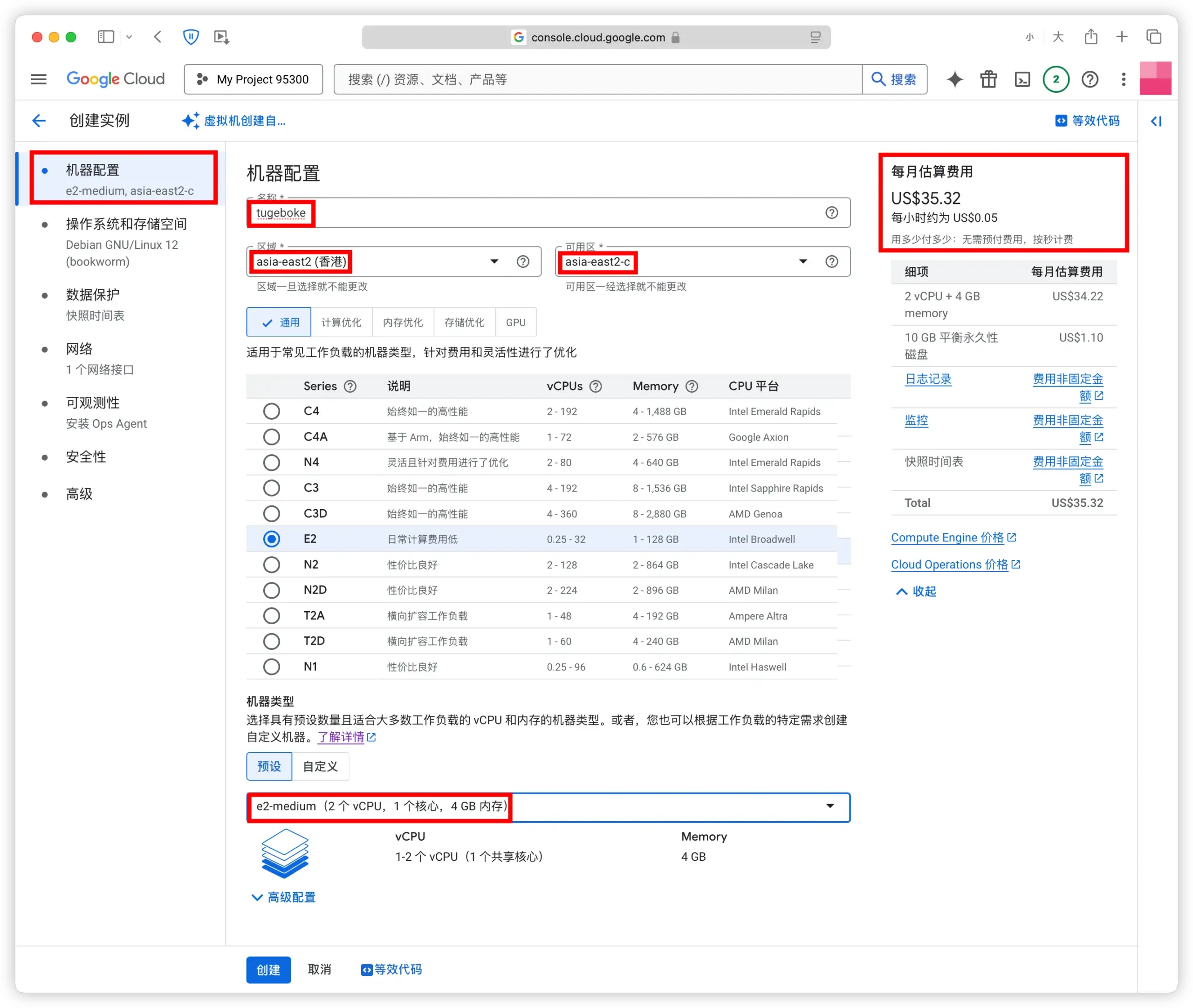Viewport: 1193px width, 1008px height.
Task: Open the gift free trial icon
Action: pyautogui.click(x=988, y=79)
